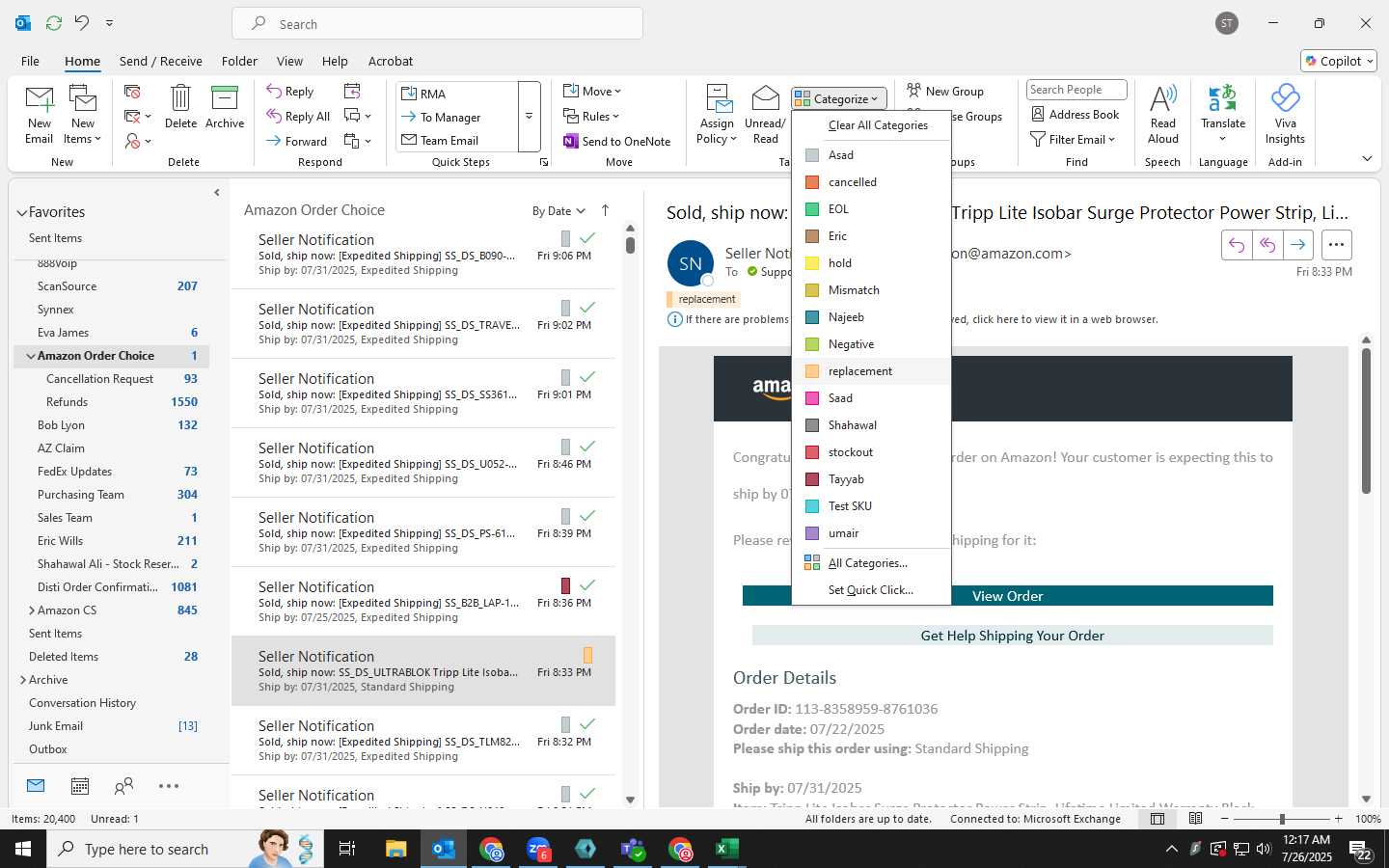The width and height of the screenshot is (1389, 868).
Task: Expand the Quick Steps gallery
Action: [529, 117]
